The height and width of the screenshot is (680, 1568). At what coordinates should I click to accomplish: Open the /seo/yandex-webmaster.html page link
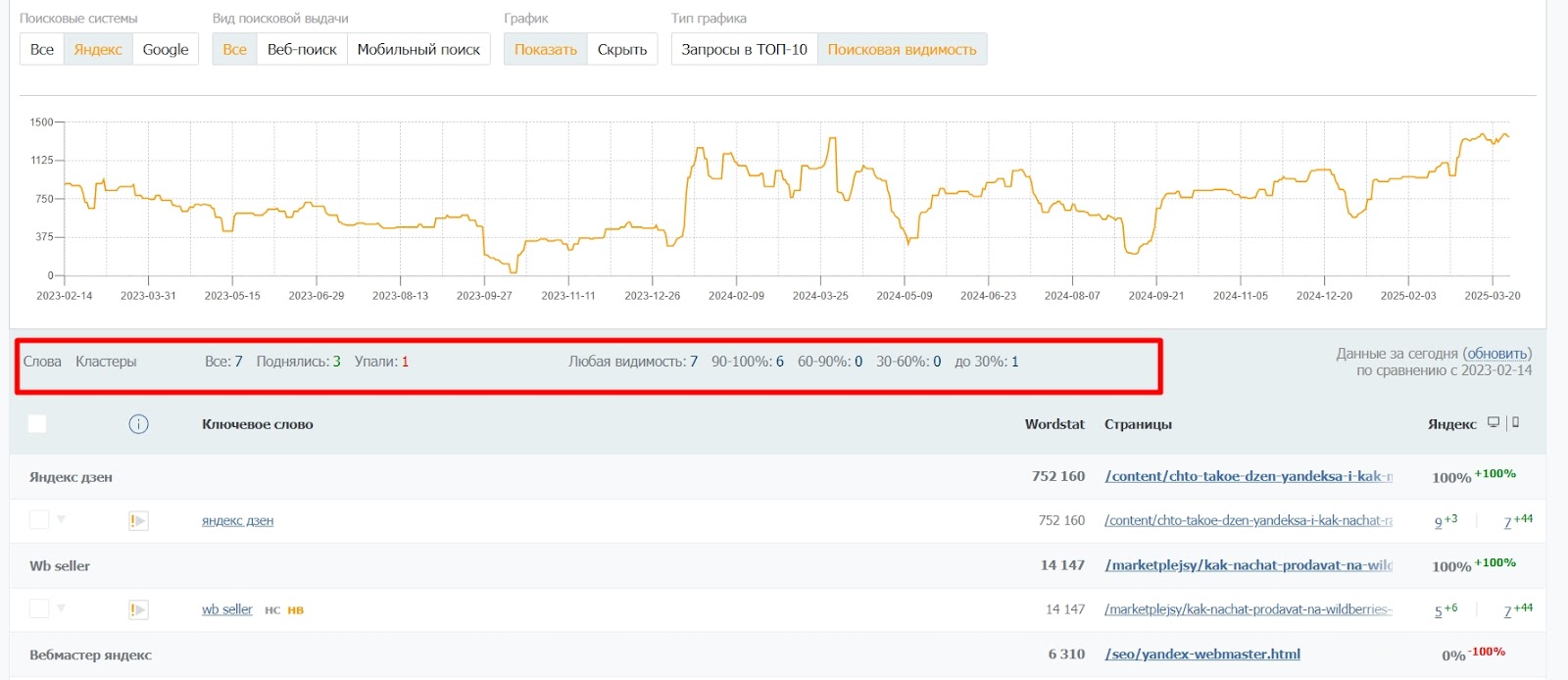1202,655
